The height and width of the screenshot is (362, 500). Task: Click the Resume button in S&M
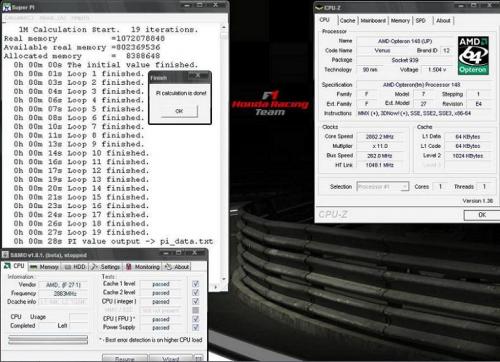click(x=125, y=358)
